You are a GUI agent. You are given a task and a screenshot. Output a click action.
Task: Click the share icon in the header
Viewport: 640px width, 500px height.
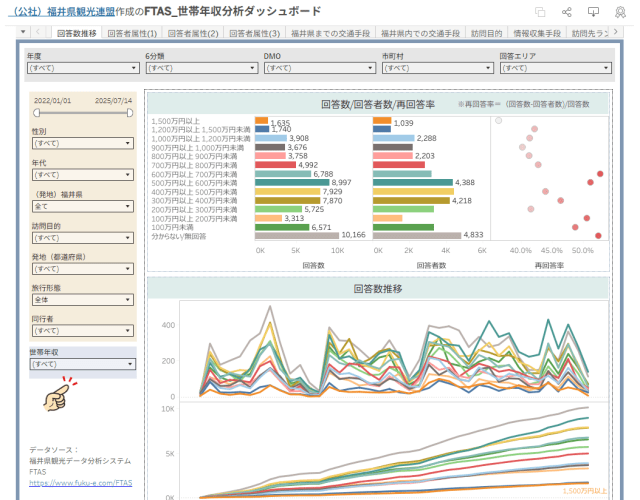click(x=567, y=12)
